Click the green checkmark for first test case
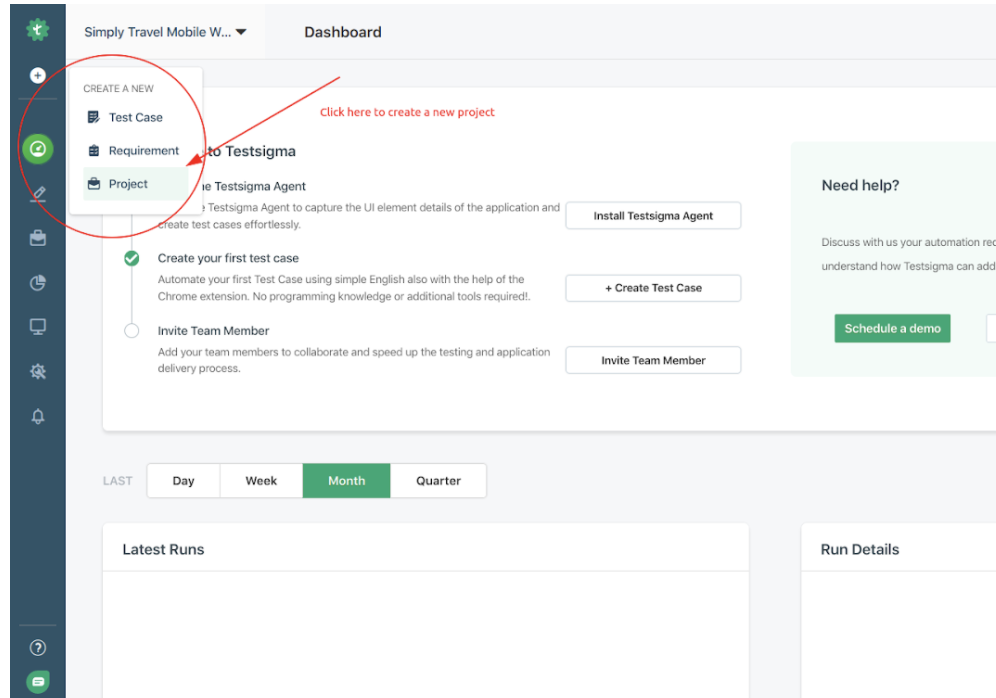The height and width of the screenshot is (698, 996). (131, 258)
